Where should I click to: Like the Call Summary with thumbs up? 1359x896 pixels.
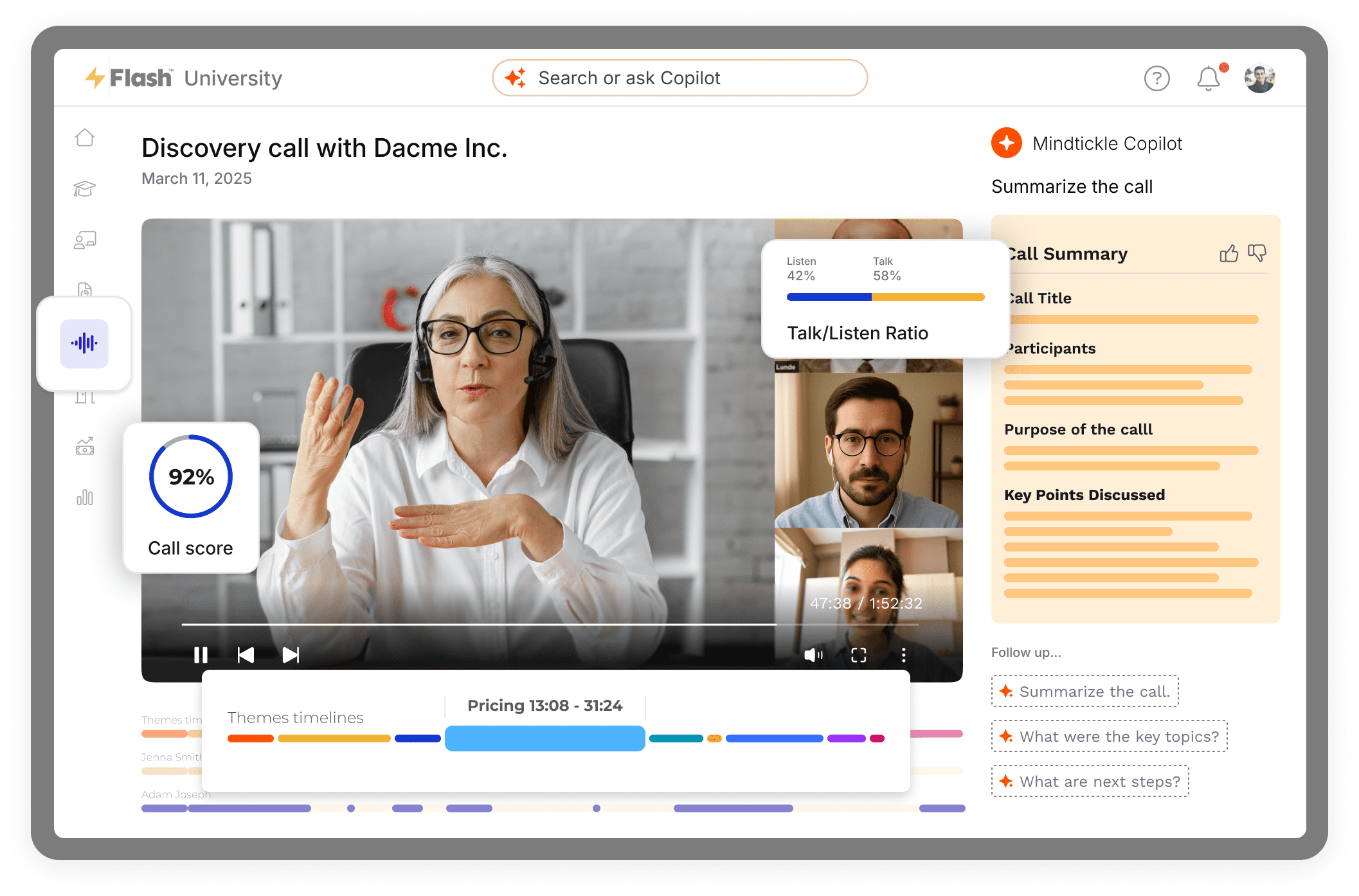tap(1228, 253)
